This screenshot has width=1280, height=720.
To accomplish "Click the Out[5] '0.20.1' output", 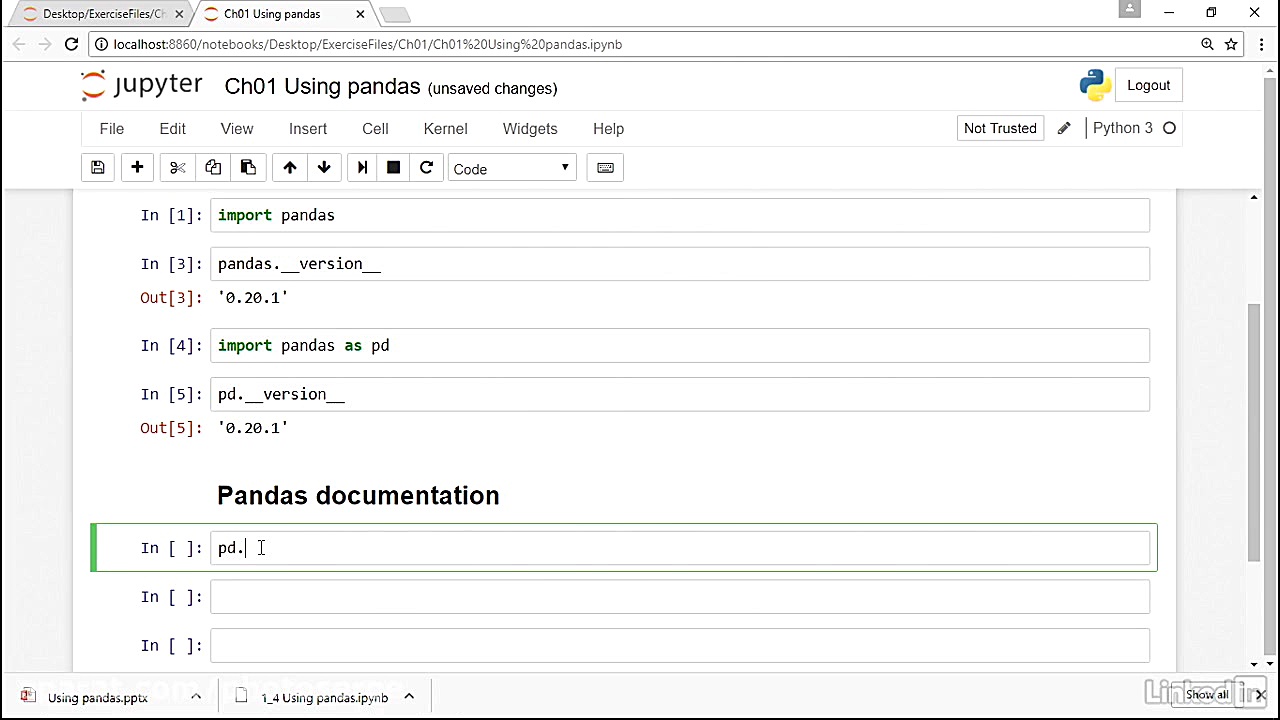I will (253, 427).
